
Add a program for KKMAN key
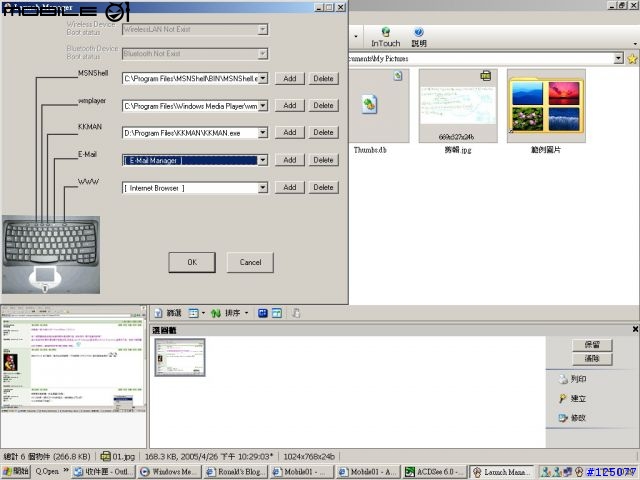[290, 132]
